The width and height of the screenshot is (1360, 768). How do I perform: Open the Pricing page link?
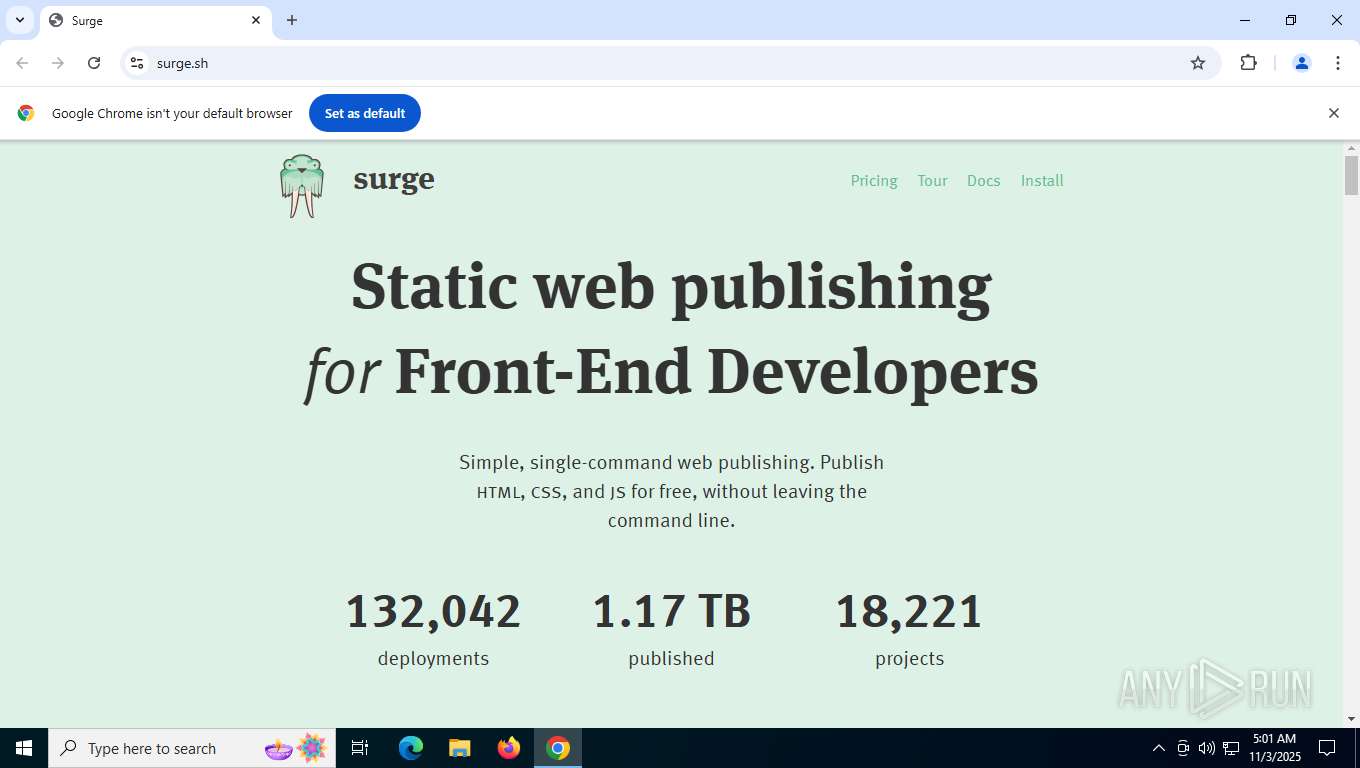click(x=874, y=181)
